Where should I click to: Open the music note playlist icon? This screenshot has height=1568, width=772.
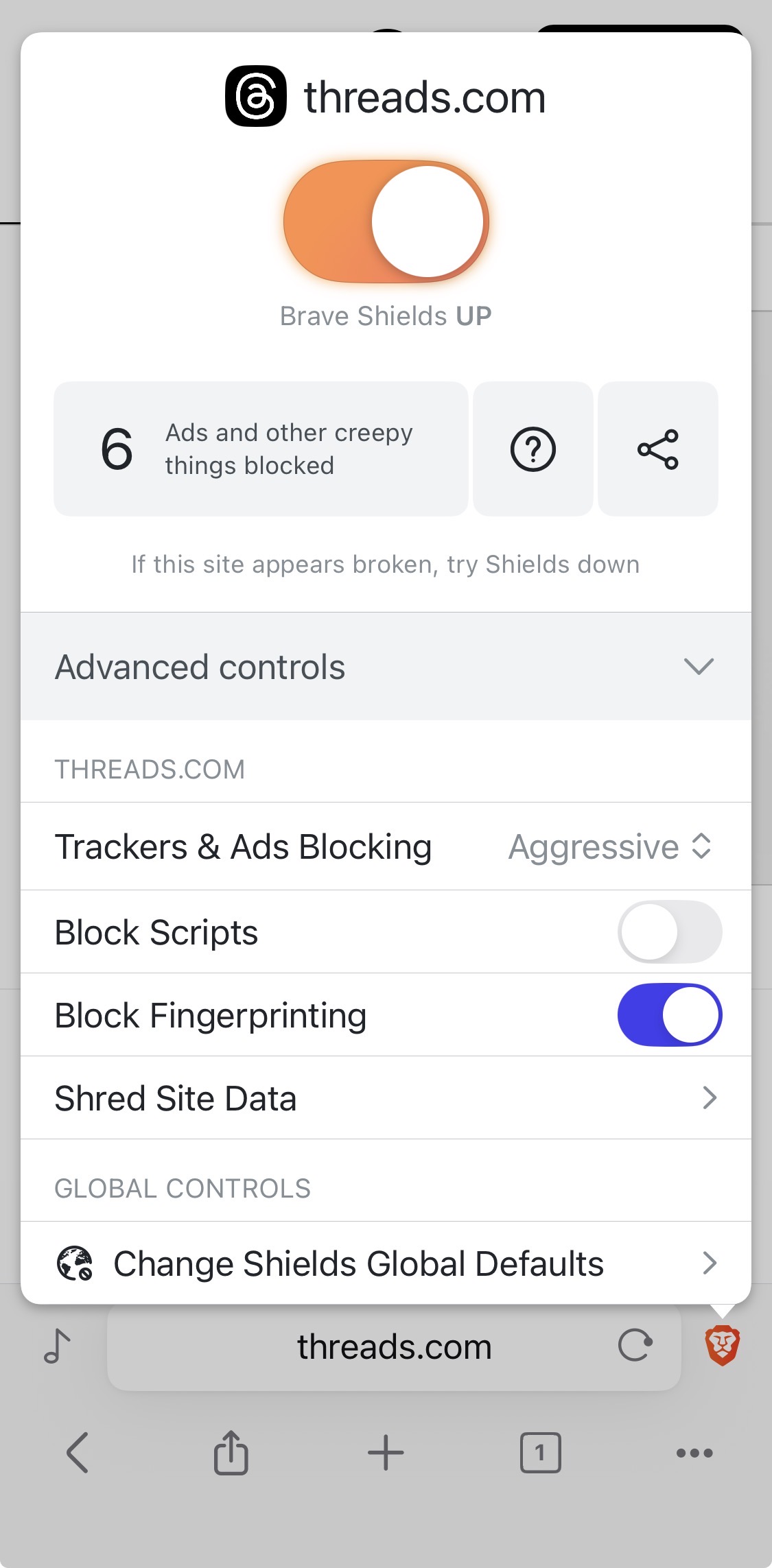coord(57,1345)
